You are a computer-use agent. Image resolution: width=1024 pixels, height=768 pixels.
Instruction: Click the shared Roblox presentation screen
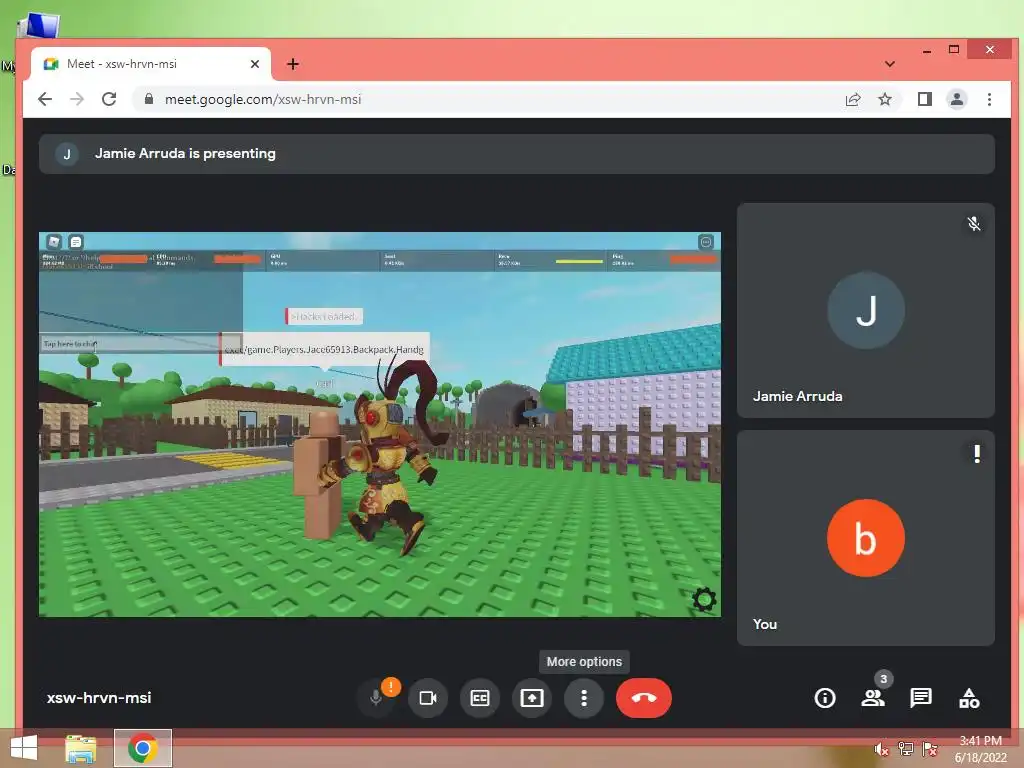tap(379, 424)
